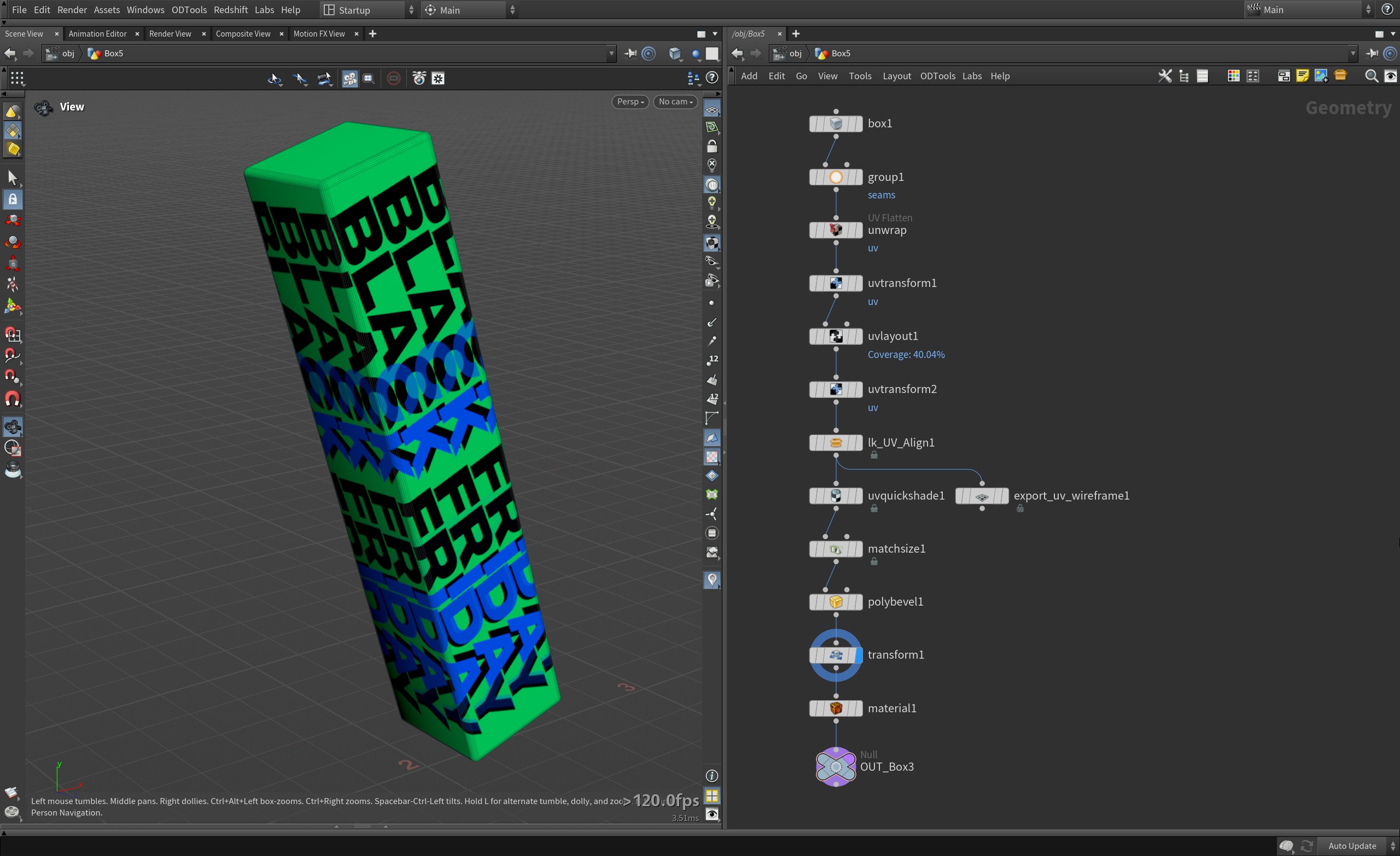
Task: Click the OUT_Box3 null node
Action: [x=835, y=767]
